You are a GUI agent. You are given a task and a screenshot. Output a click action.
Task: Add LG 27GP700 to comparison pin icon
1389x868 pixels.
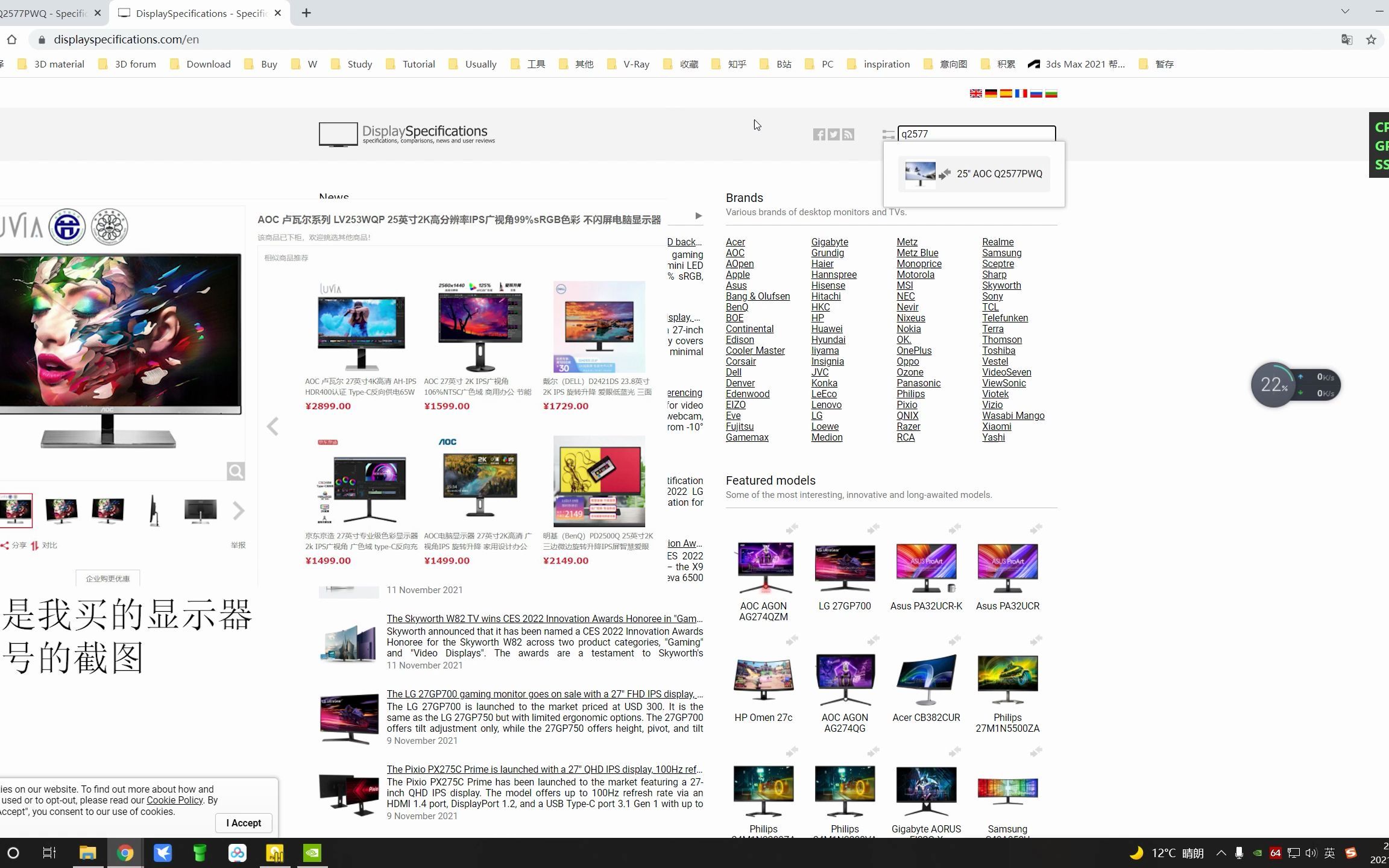(x=873, y=529)
